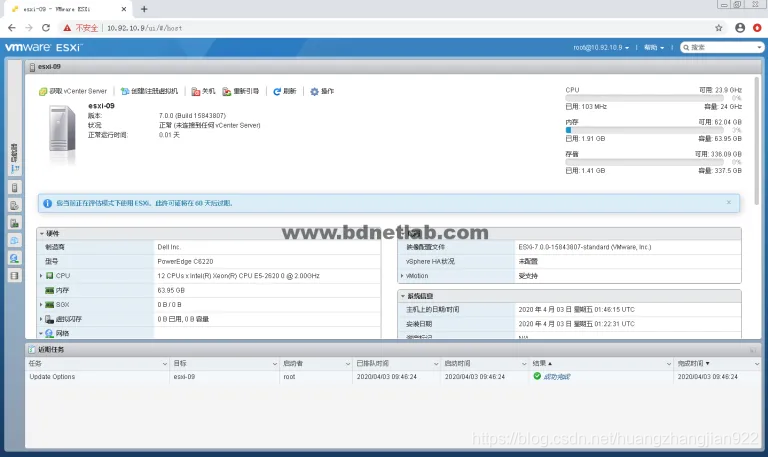Collapse the System Information section

point(403,296)
